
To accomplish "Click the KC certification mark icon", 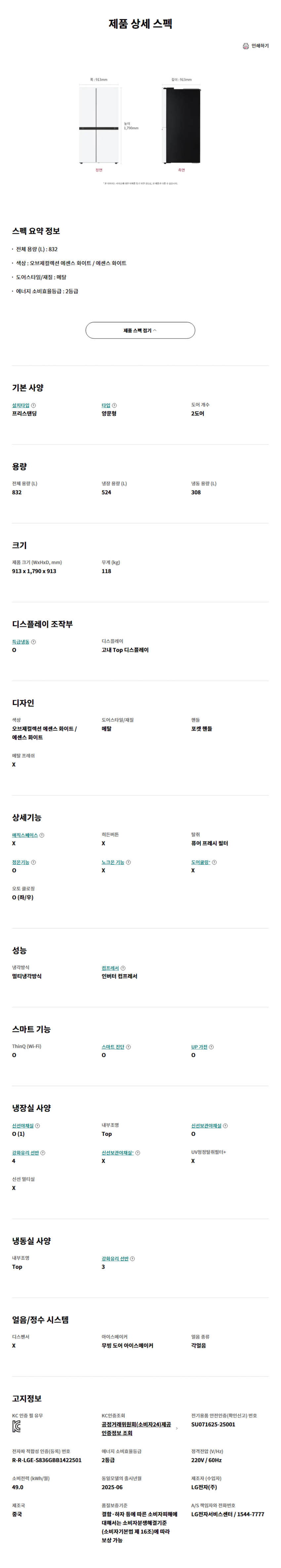I will point(17,1427).
